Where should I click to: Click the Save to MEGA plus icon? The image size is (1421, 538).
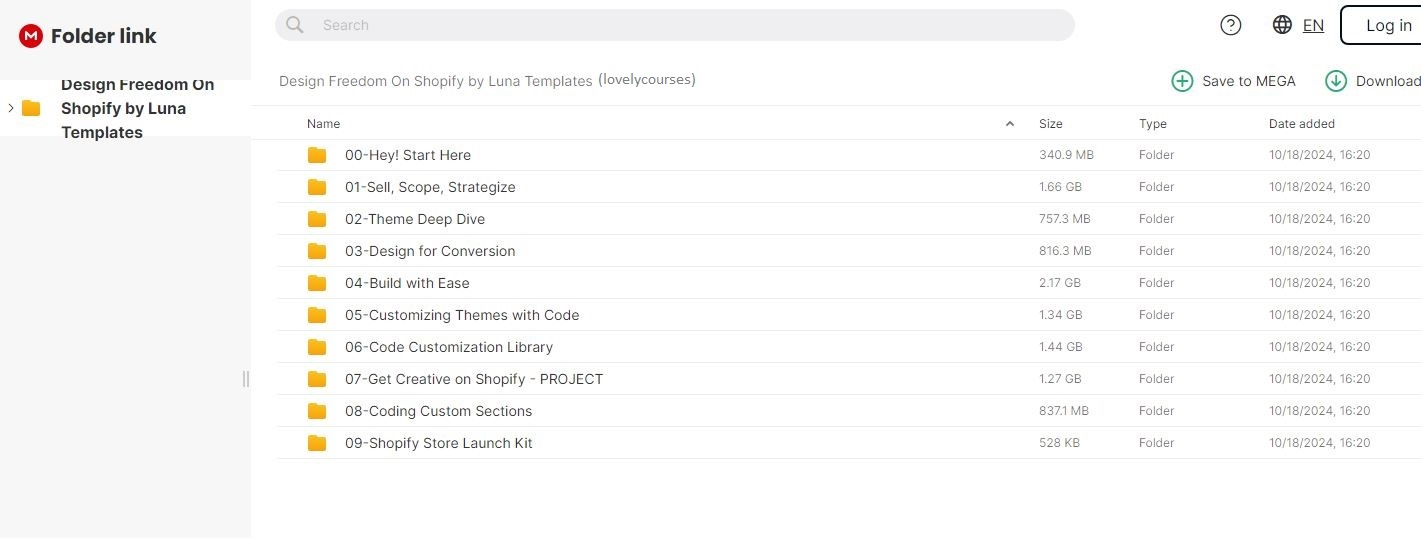coord(1182,81)
